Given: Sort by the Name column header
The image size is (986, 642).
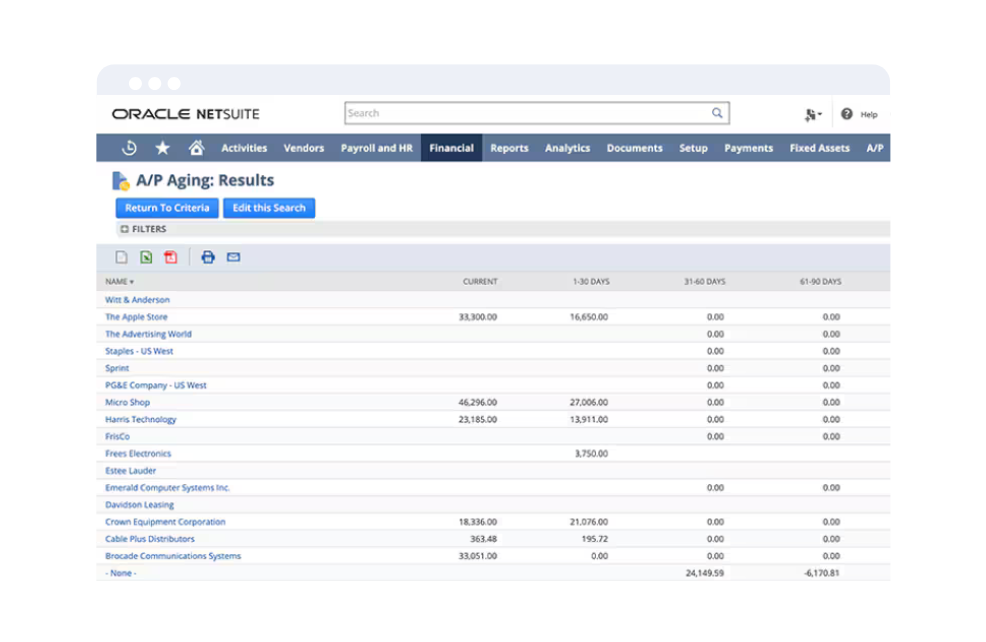Looking at the screenshot, I should [x=119, y=282].
